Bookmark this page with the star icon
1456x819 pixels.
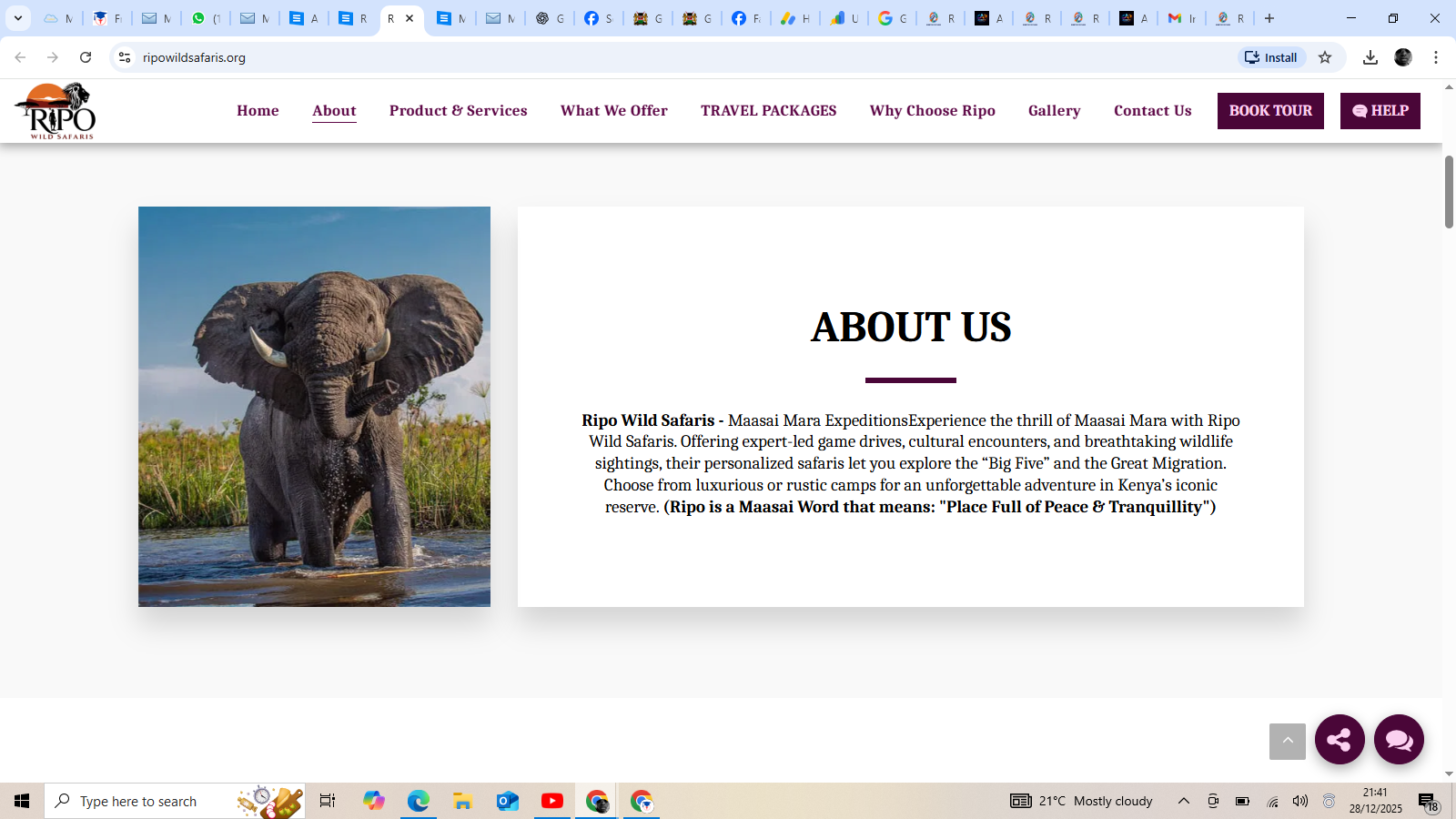1325,57
